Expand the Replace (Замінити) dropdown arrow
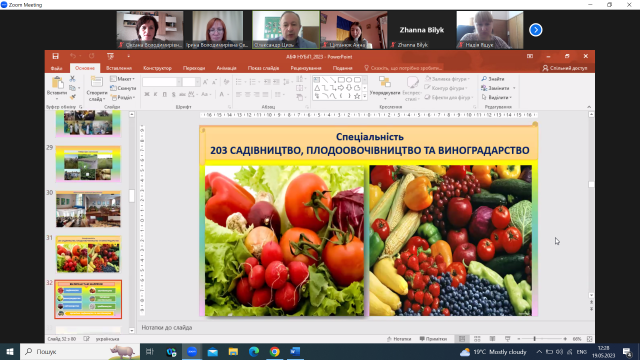 click(514, 88)
